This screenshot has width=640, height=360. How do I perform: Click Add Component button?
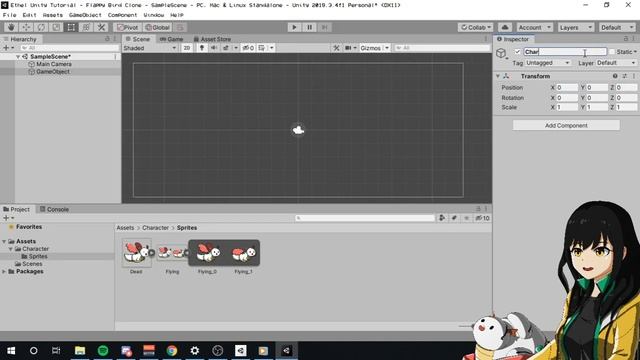(566, 125)
